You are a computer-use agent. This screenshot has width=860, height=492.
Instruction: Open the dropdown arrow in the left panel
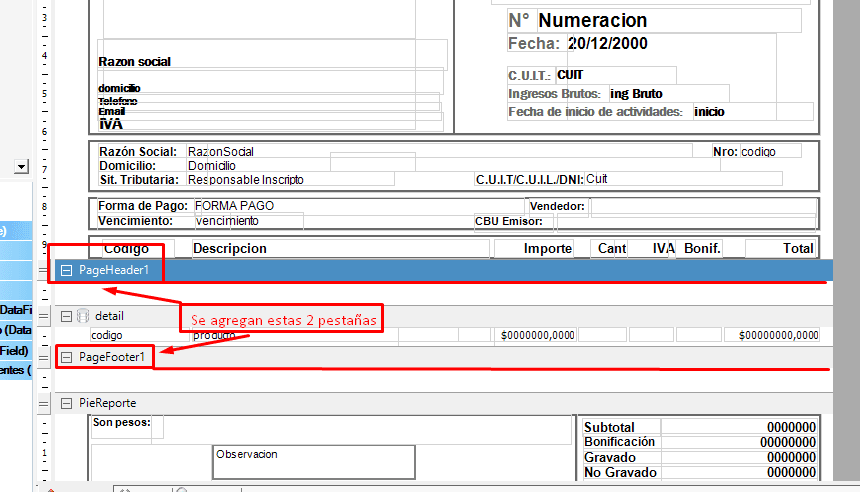click(21, 166)
